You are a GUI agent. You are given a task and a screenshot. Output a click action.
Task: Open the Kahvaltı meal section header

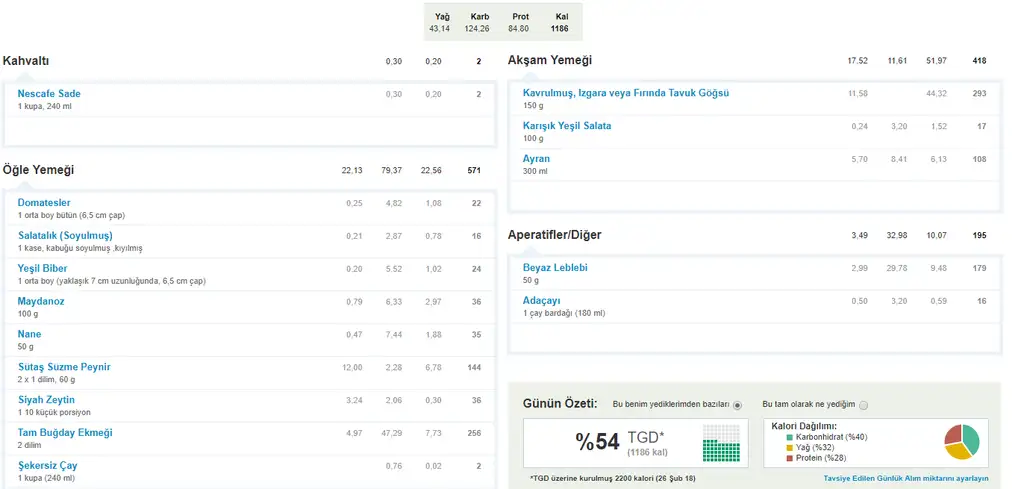26,62
